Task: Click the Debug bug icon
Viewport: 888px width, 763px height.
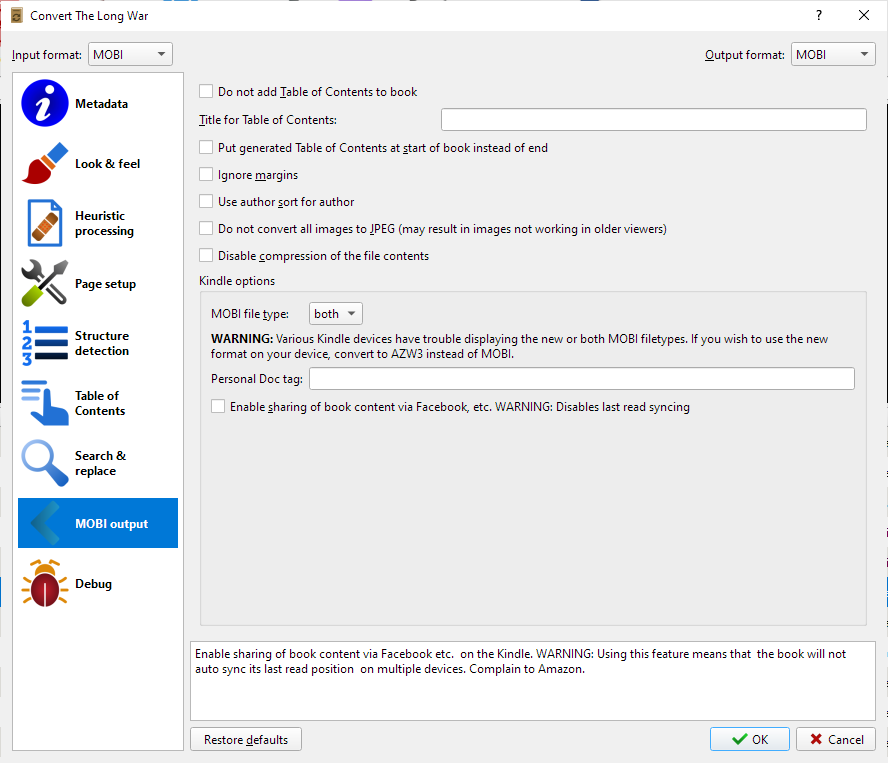Action: (x=45, y=583)
